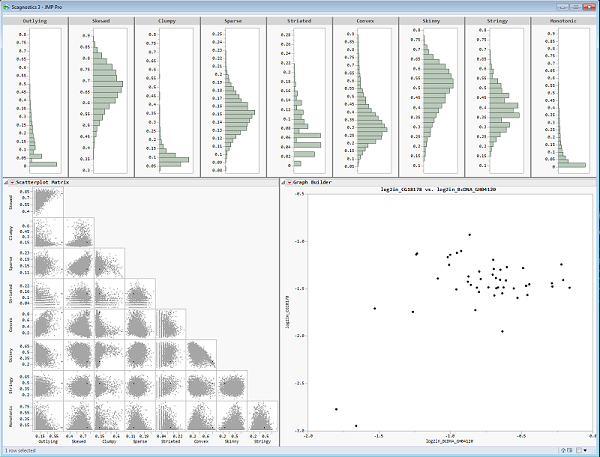
Task: Click the Graph Builder Y axis label
Action: [290, 310]
